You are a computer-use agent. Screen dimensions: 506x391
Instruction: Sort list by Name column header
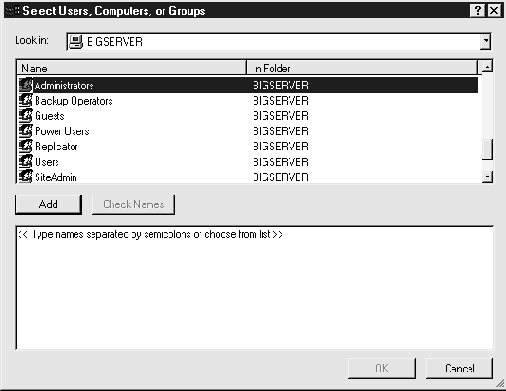(x=131, y=68)
